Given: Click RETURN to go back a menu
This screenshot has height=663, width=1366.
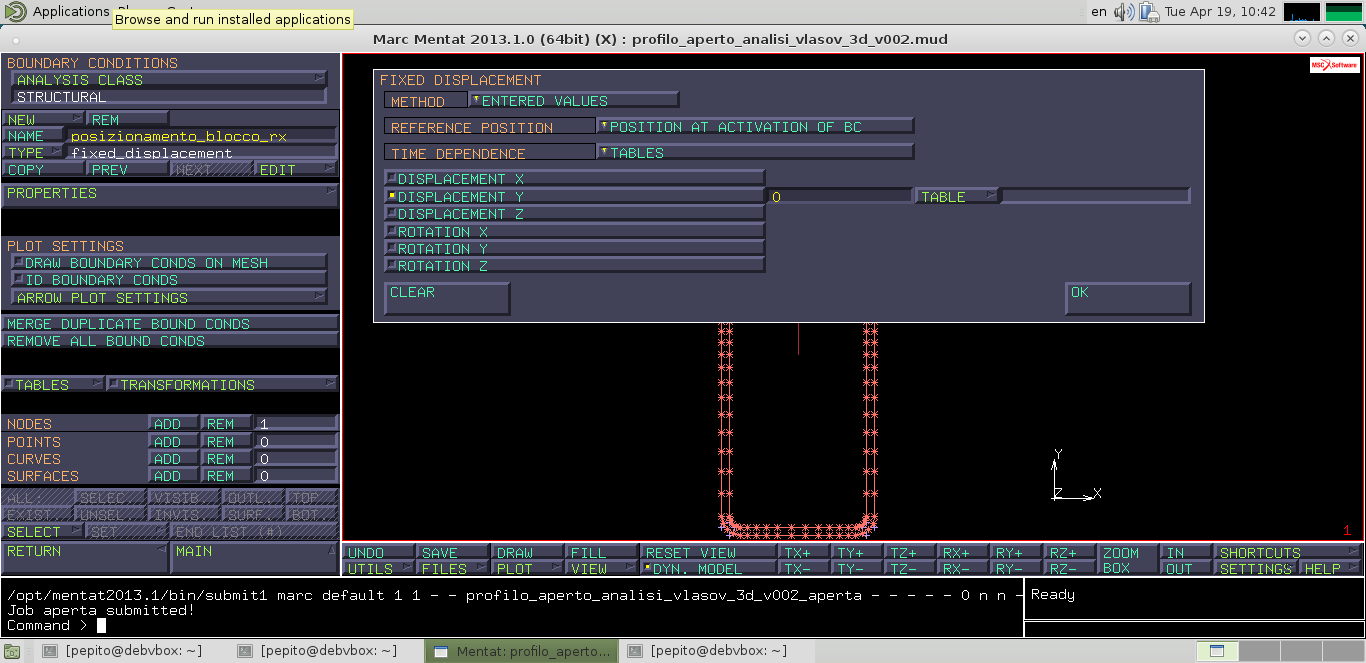Looking at the screenshot, I should pyautogui.click(x=85, y=559).
